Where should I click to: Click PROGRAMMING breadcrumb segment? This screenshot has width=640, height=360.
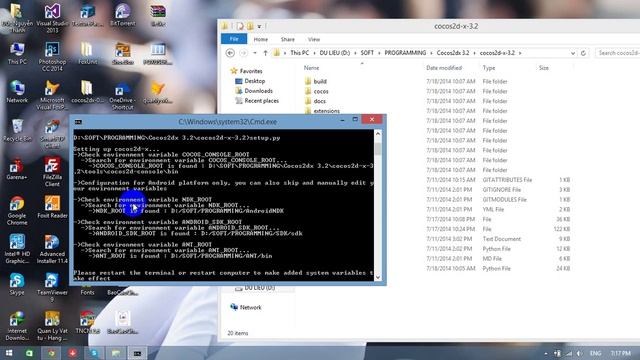point(405,53)
